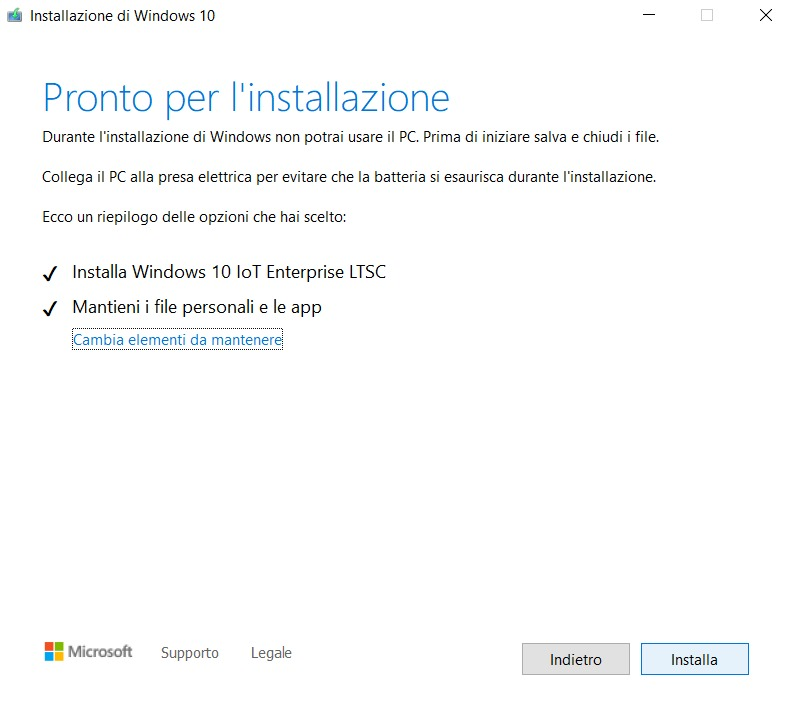
Task: Open the Cambia elementi da mantenere link
Action: (x=177, y=340)
